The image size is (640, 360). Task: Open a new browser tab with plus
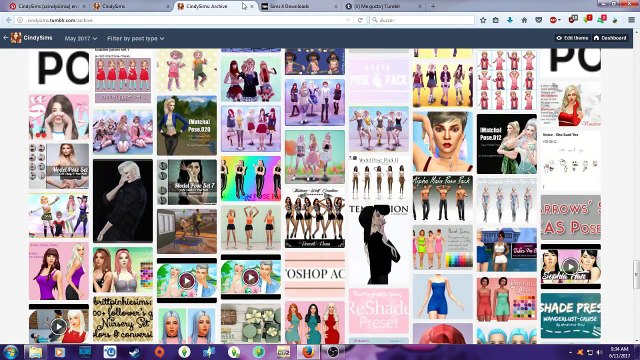coord(433,6)
